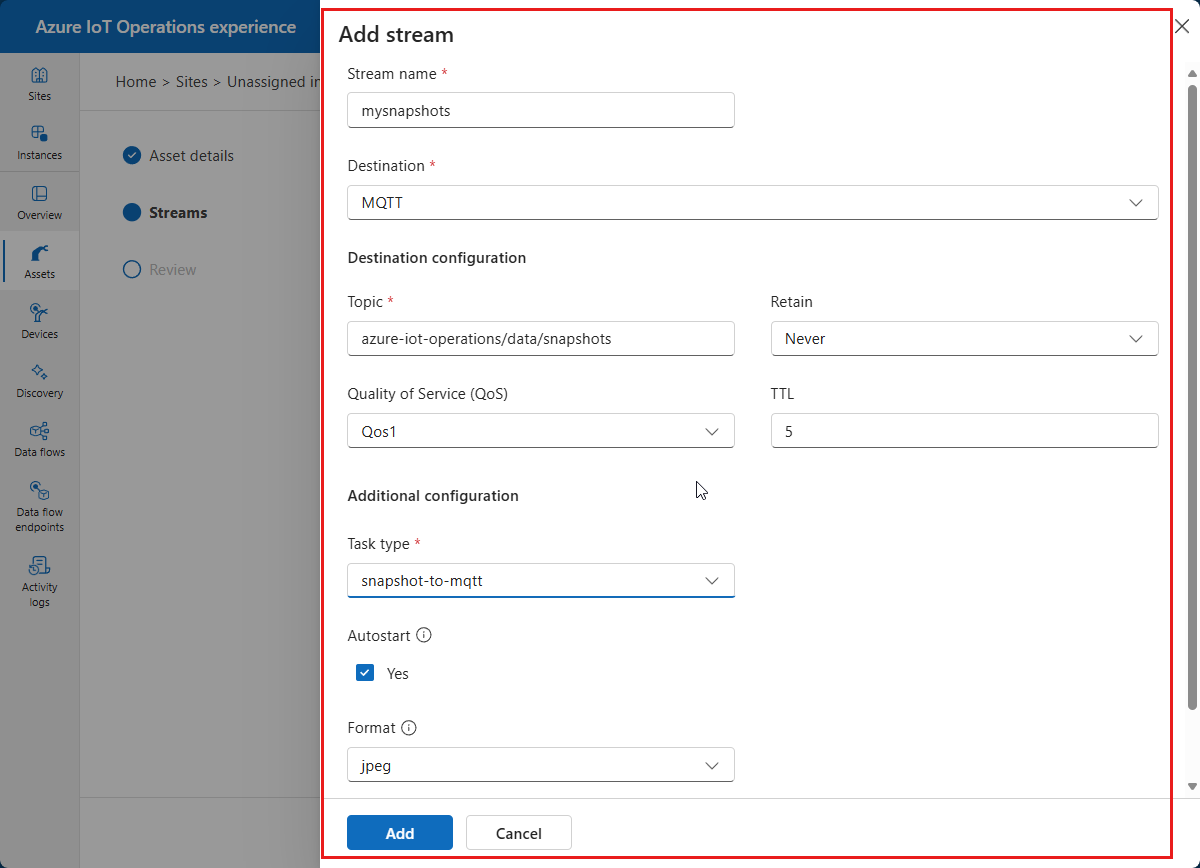Open the Retain dropdown set to Never
The height and width of the screenshot is (868, 1200).
coord(965,338)
